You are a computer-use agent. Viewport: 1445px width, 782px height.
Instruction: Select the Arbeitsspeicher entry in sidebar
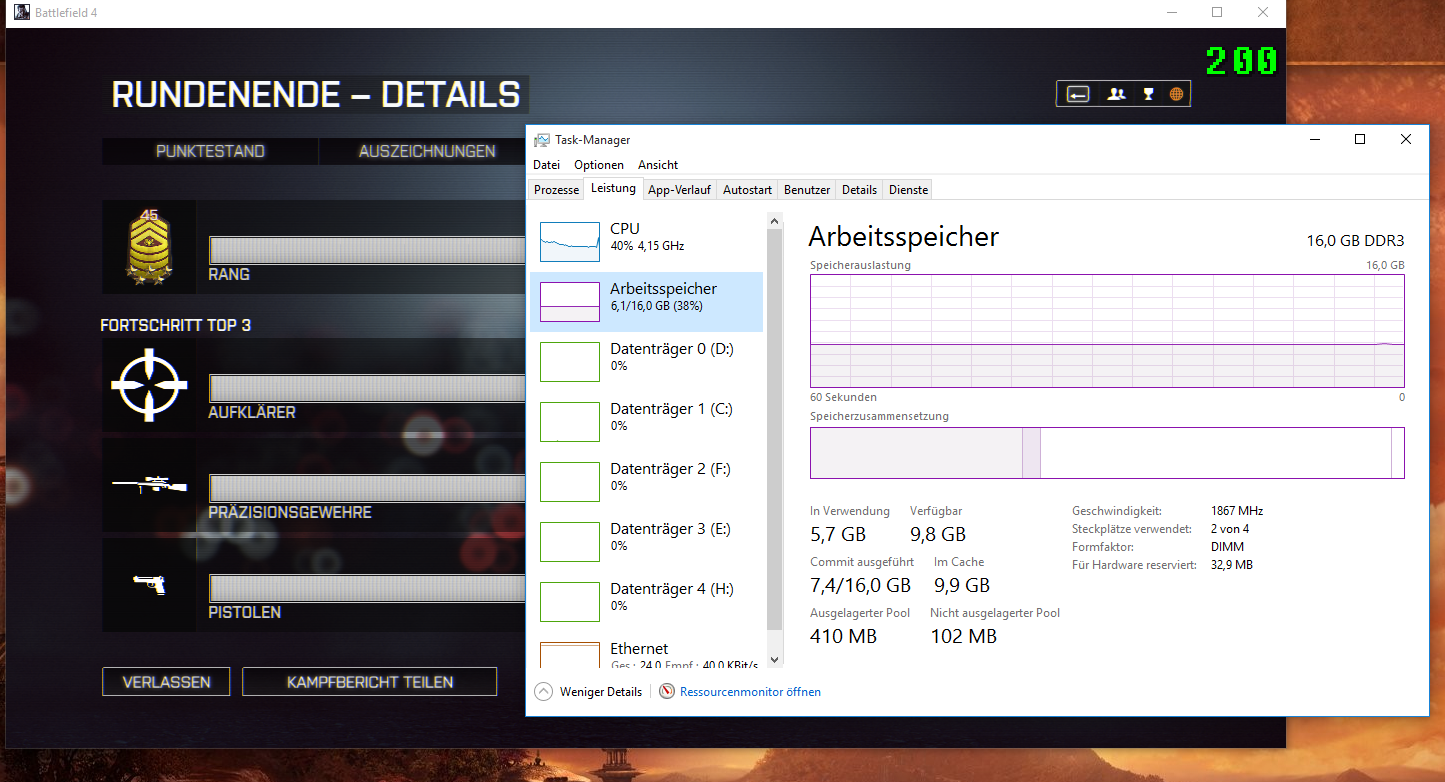click(x=646, y=302)
